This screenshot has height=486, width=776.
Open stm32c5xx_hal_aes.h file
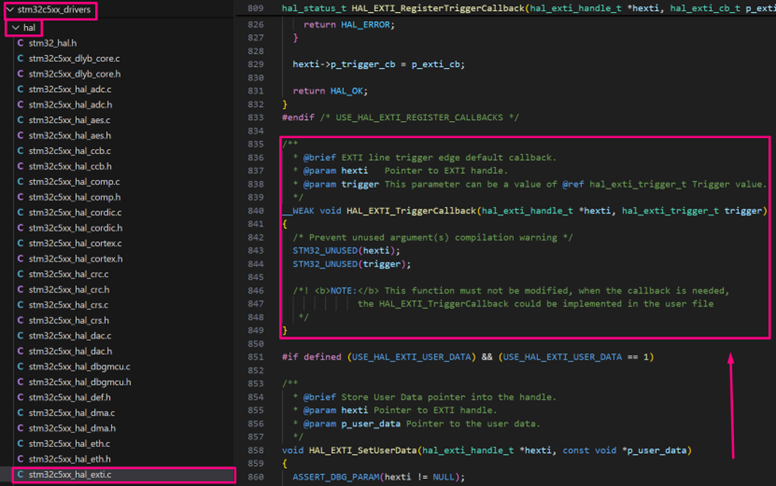tap(70, 135)
